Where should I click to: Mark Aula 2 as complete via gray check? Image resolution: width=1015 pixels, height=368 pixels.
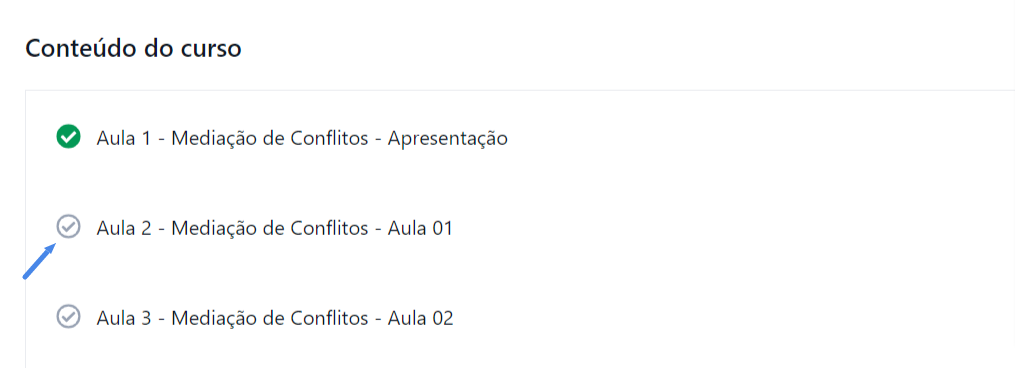[68, 227]
